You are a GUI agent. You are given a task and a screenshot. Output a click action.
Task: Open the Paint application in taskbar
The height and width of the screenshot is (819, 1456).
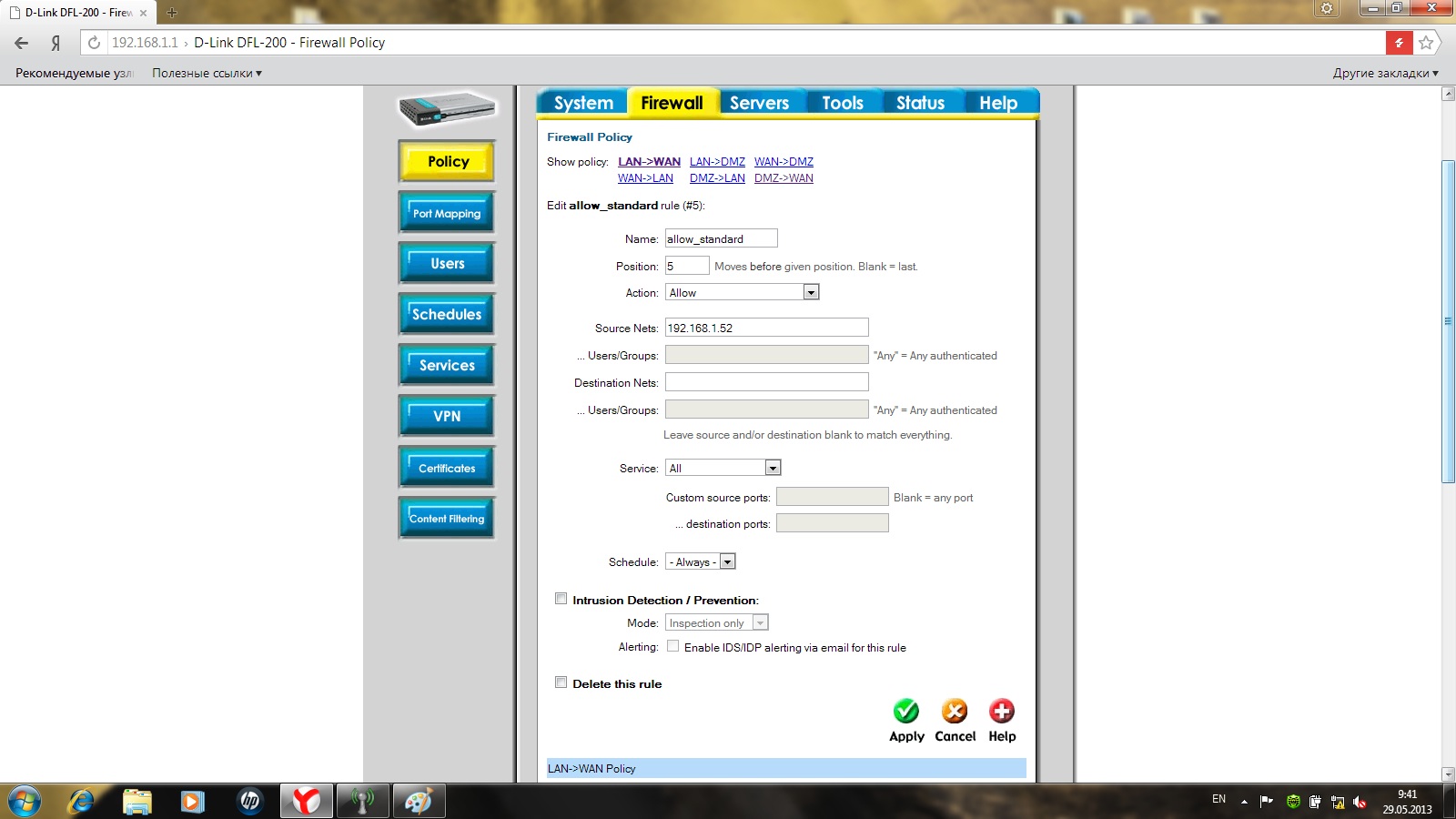point(419,801)
